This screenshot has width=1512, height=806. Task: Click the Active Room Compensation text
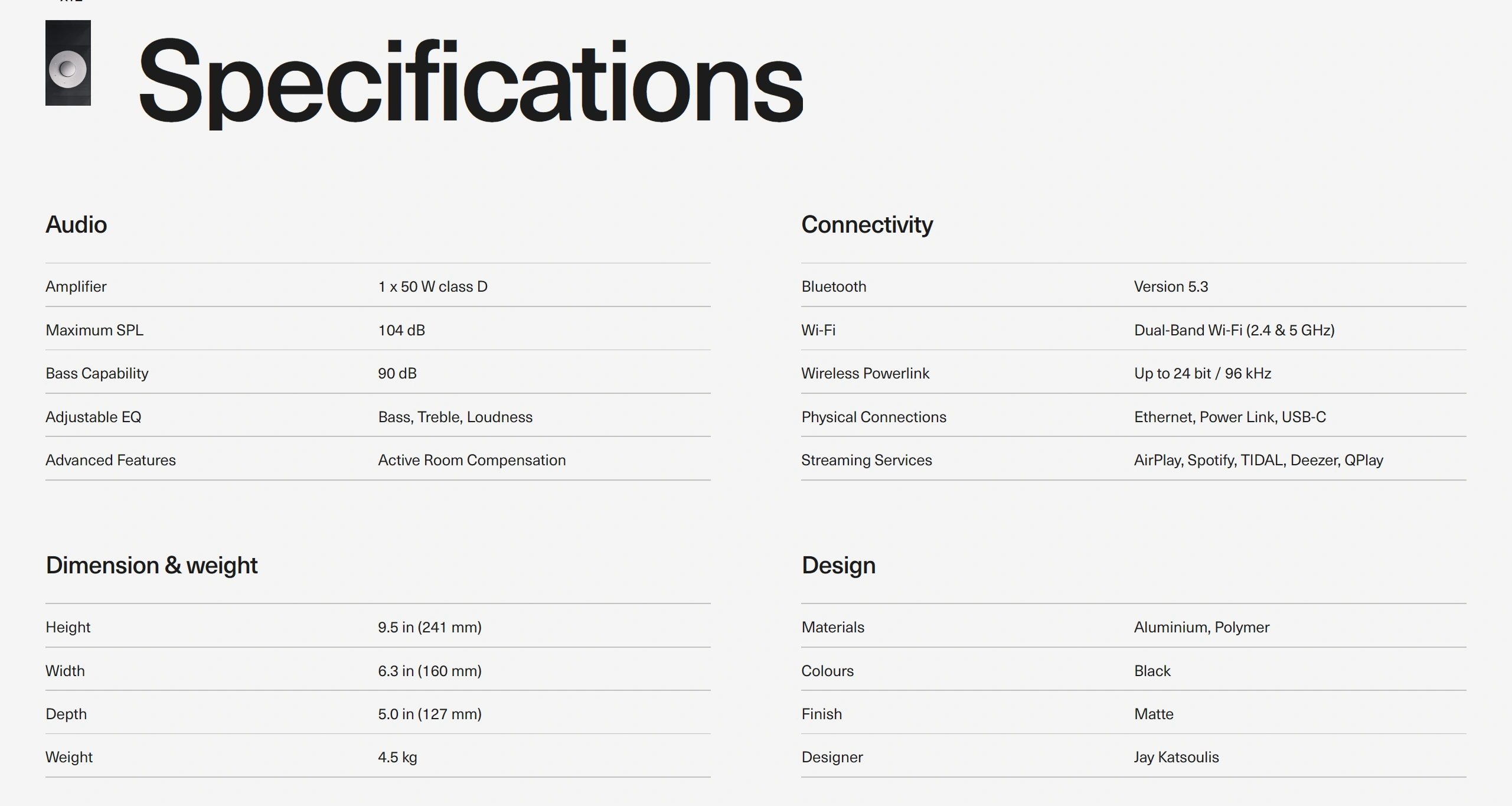(x=471, y=460)
